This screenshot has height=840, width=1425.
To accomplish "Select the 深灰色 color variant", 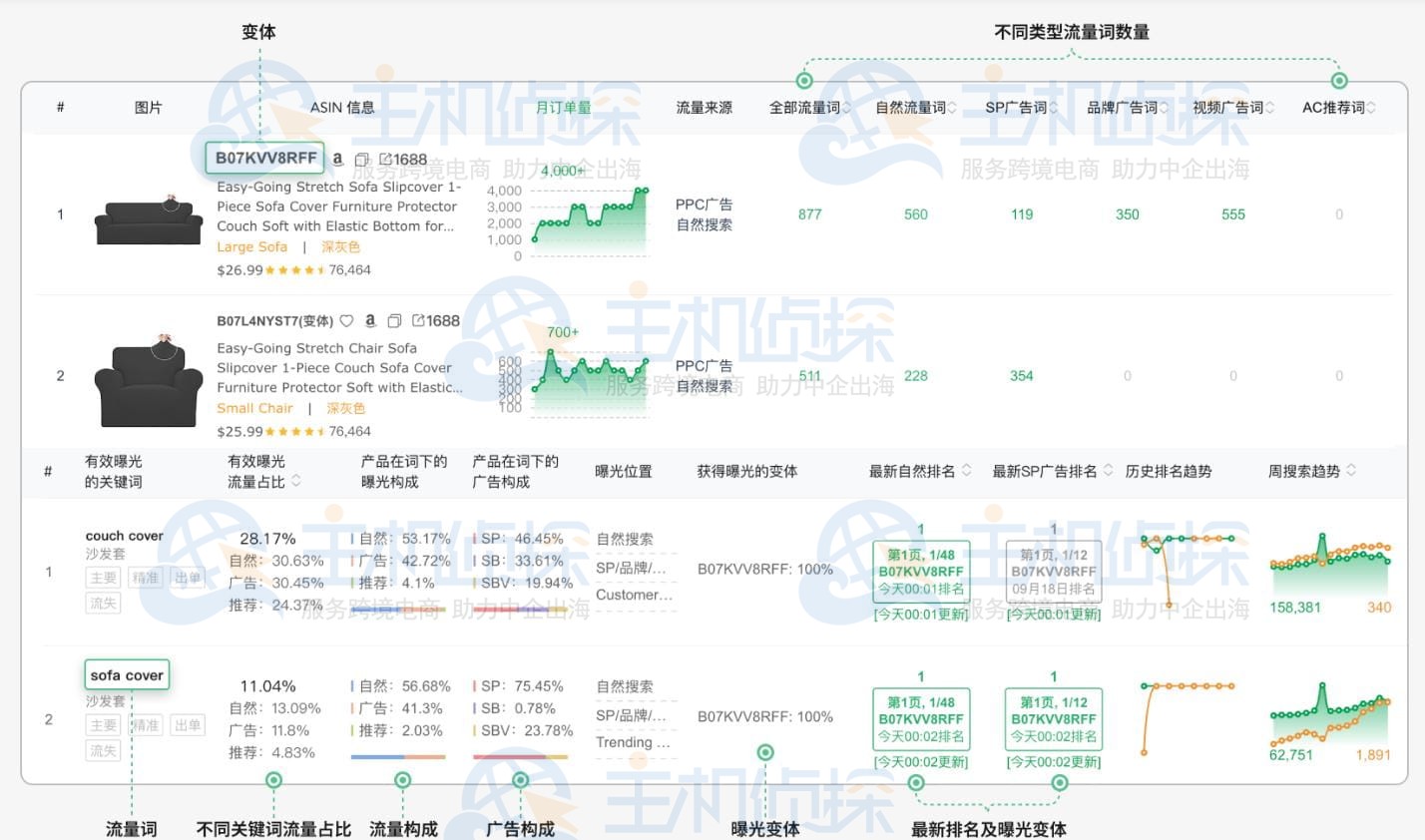I will tap(340, 246).
